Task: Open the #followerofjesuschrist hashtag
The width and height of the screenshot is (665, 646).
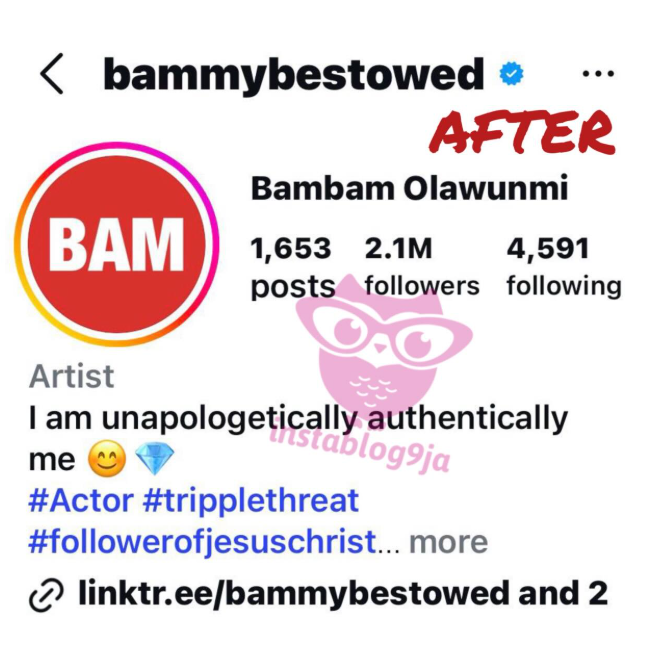Action: click(x=202, y=542)
